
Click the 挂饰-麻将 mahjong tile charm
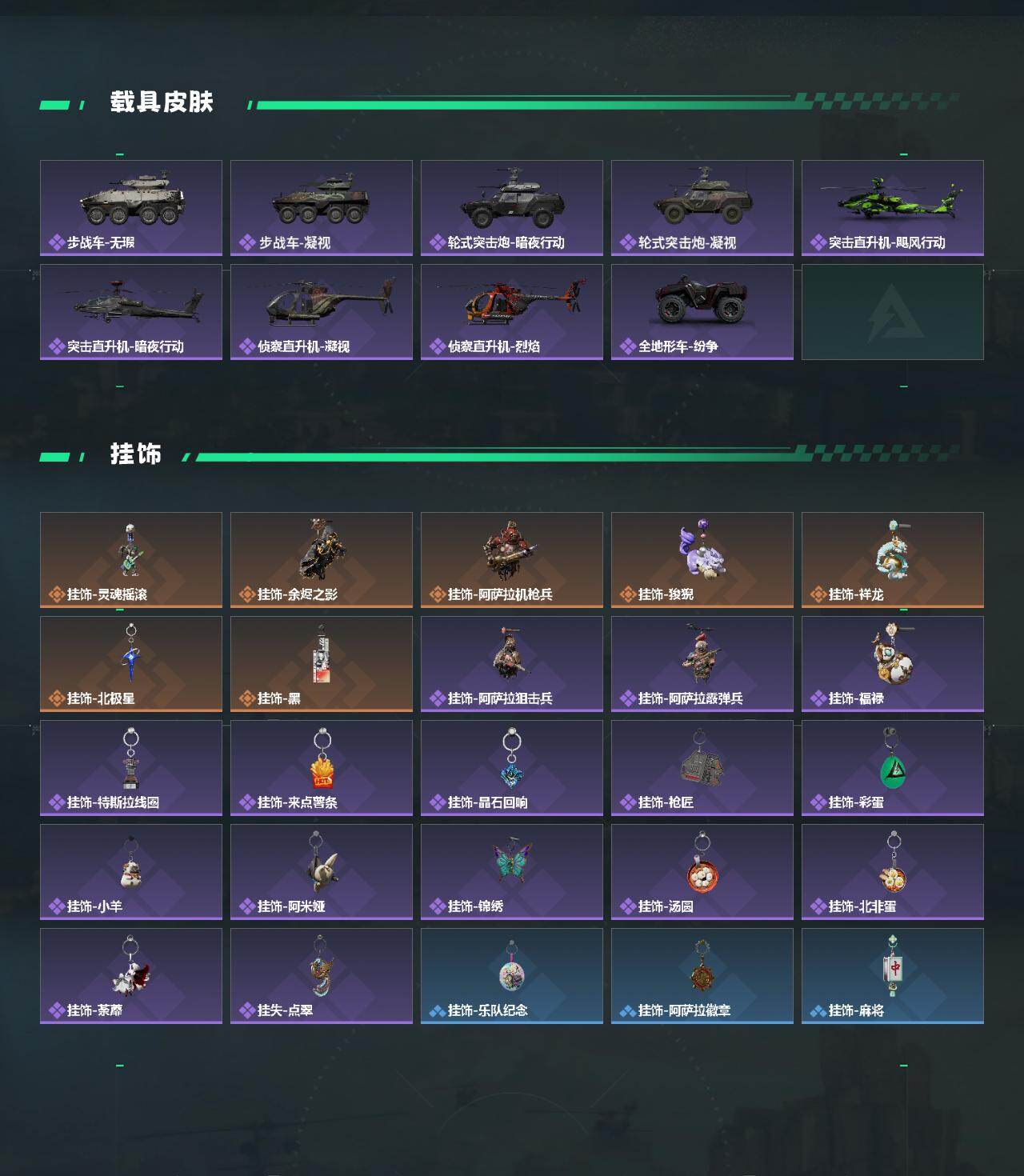[893, 976]
